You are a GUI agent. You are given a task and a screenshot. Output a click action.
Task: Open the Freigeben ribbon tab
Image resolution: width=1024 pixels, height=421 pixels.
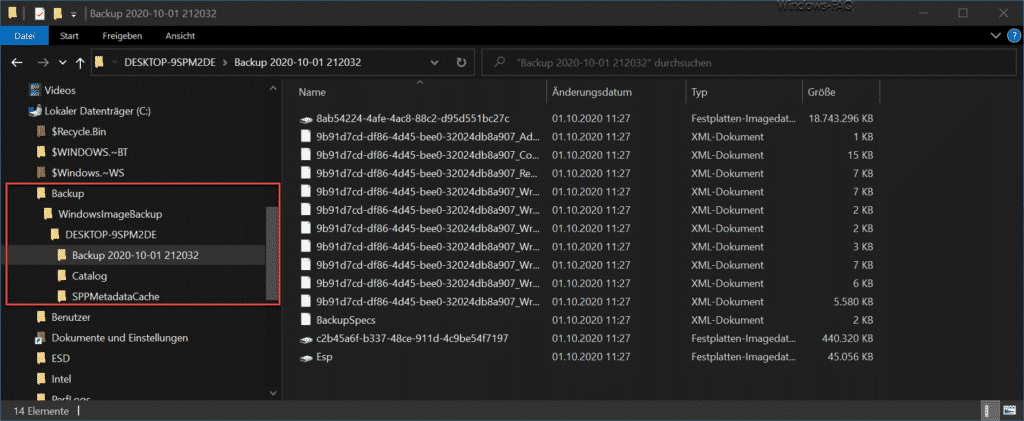122,36
